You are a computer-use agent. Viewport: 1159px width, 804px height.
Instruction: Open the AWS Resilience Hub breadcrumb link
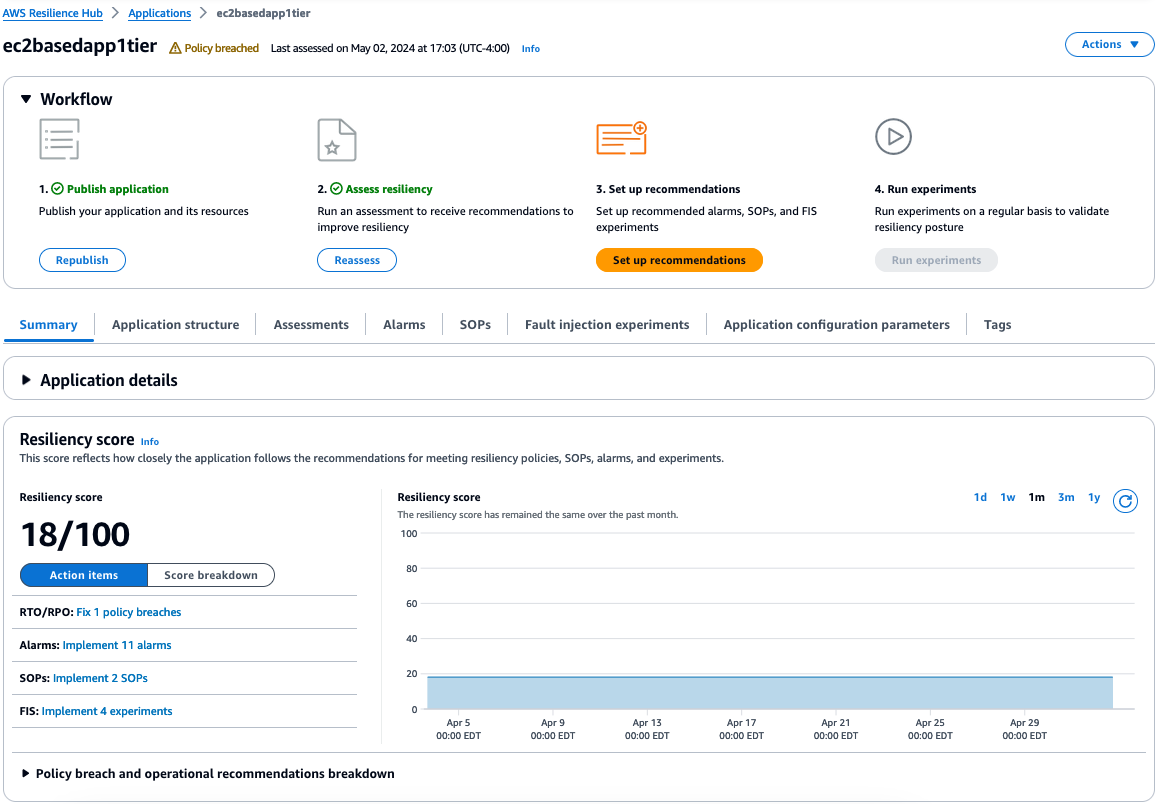[52, 13]
